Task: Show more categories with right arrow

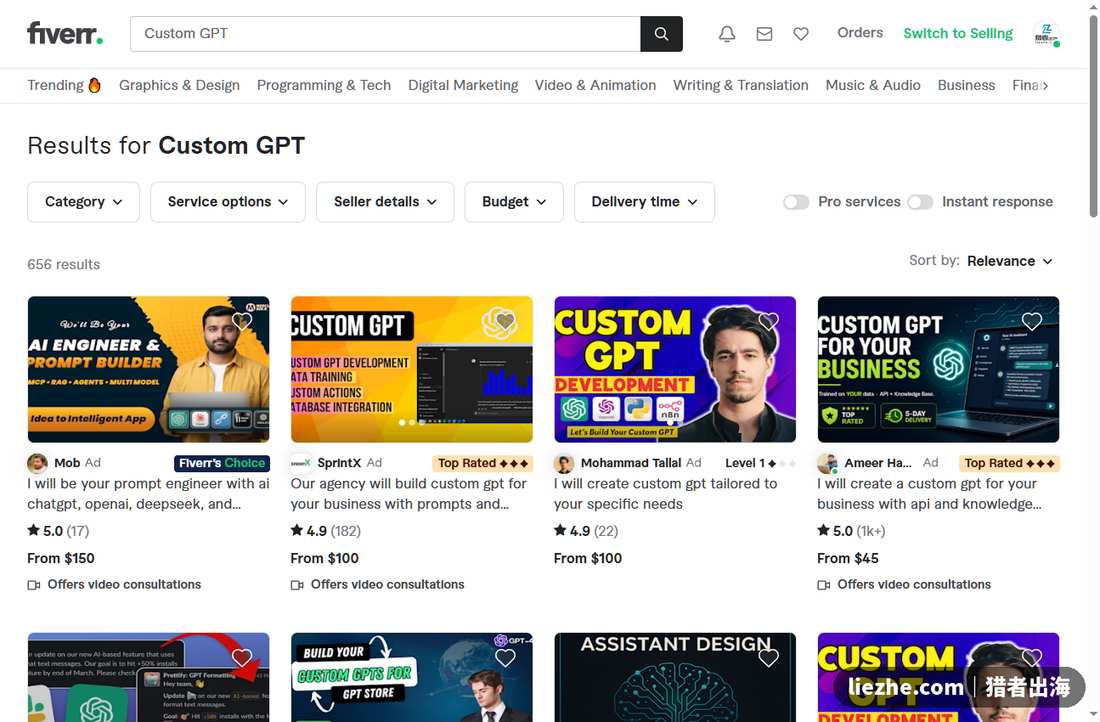Action: [x=1045, y=86]
